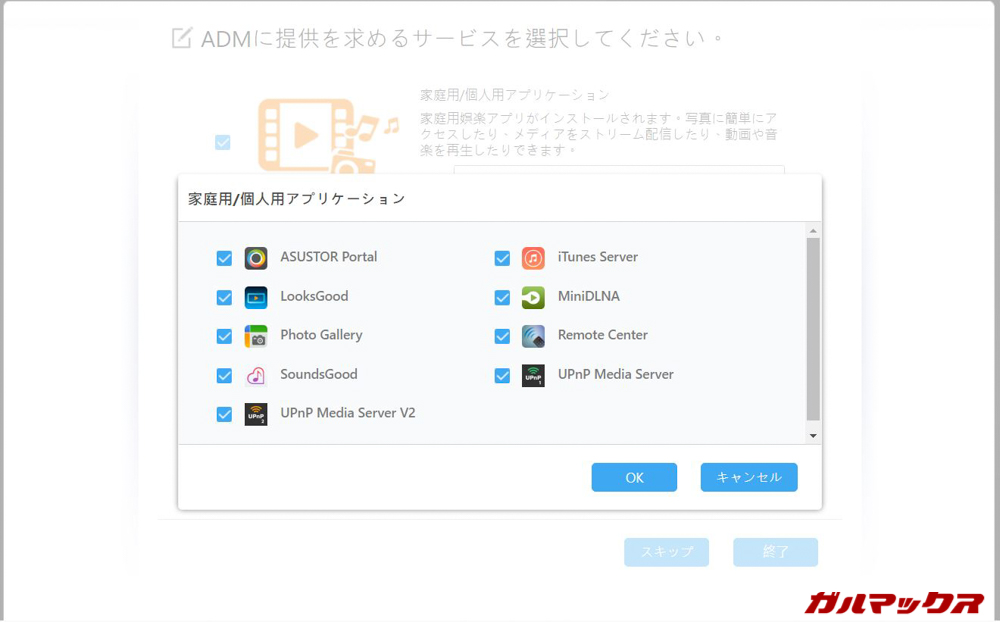Screen dimensions: 1000x622
Task: Uncheck the iTunes Server checkbox
Action: [502, 258]
